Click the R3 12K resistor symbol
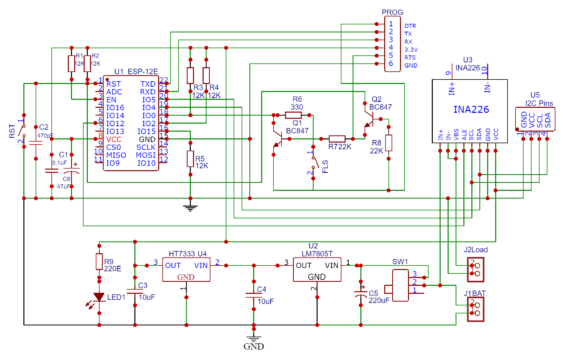563x360 pixels. click(190, 75)
